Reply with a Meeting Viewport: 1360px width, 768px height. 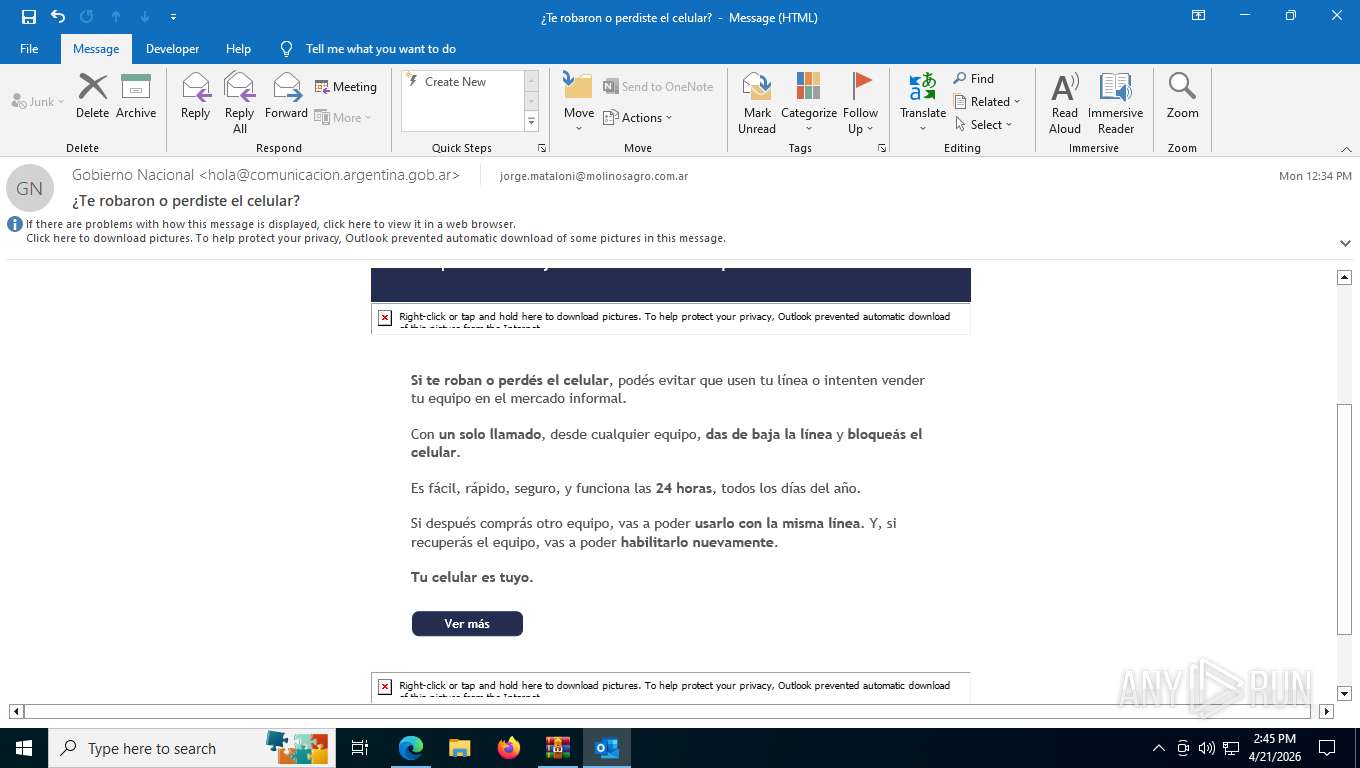[346, 87]
